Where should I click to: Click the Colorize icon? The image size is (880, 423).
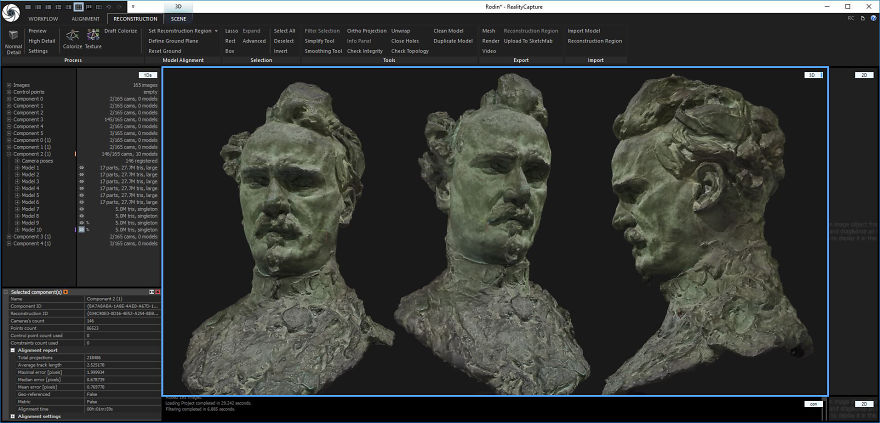coord(73,35)
